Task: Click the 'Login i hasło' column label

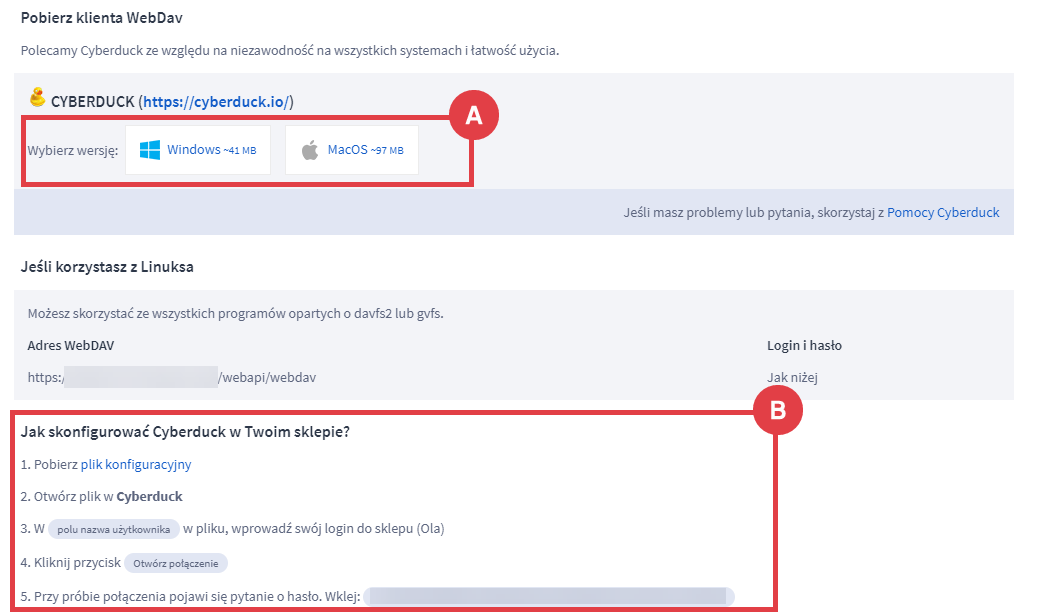Action: pyautogui.click(x=804, y=345)
